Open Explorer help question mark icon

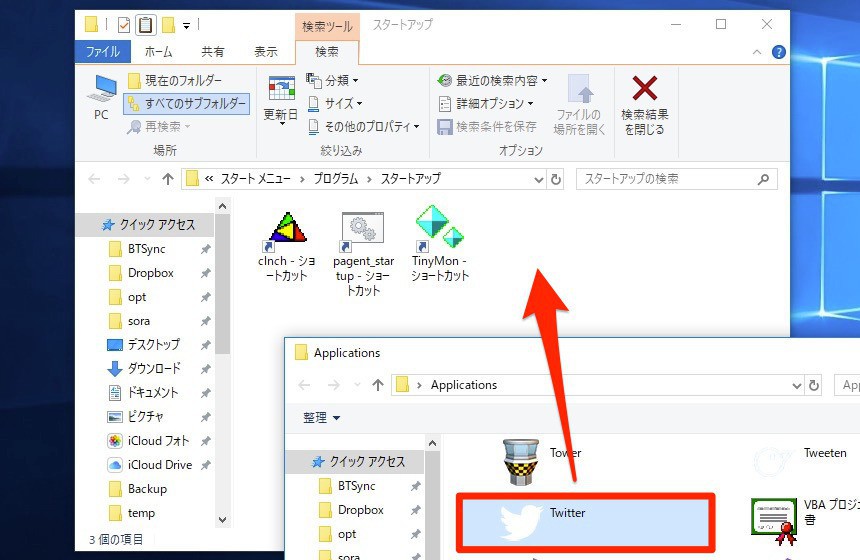[x=778, y=52]
